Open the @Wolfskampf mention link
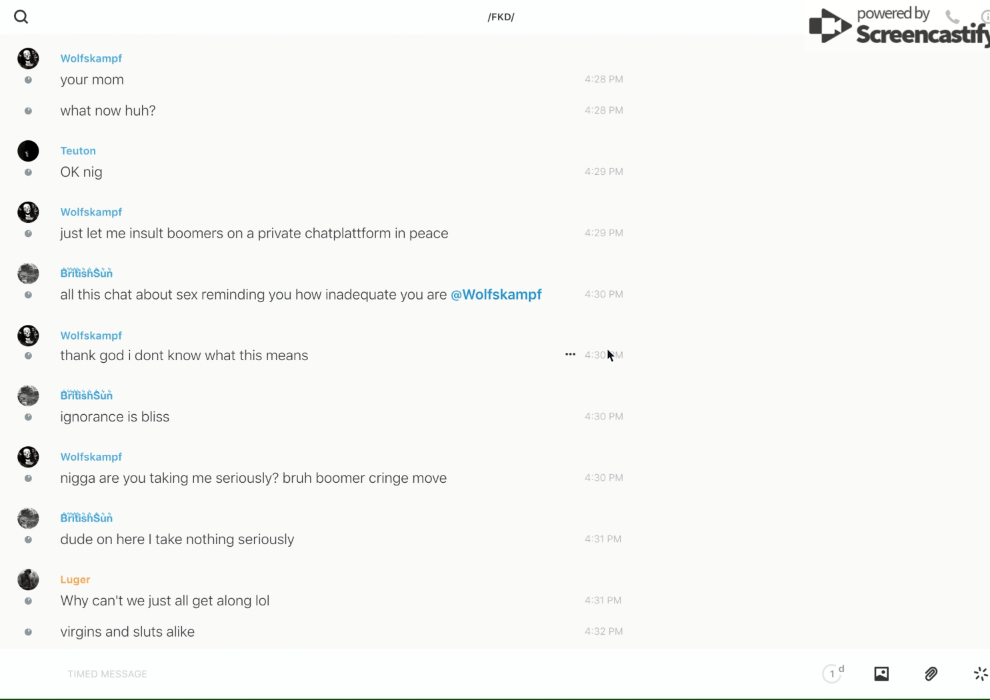Image resolution: width=990 pixels, height=700 pixels. (496, 295)
